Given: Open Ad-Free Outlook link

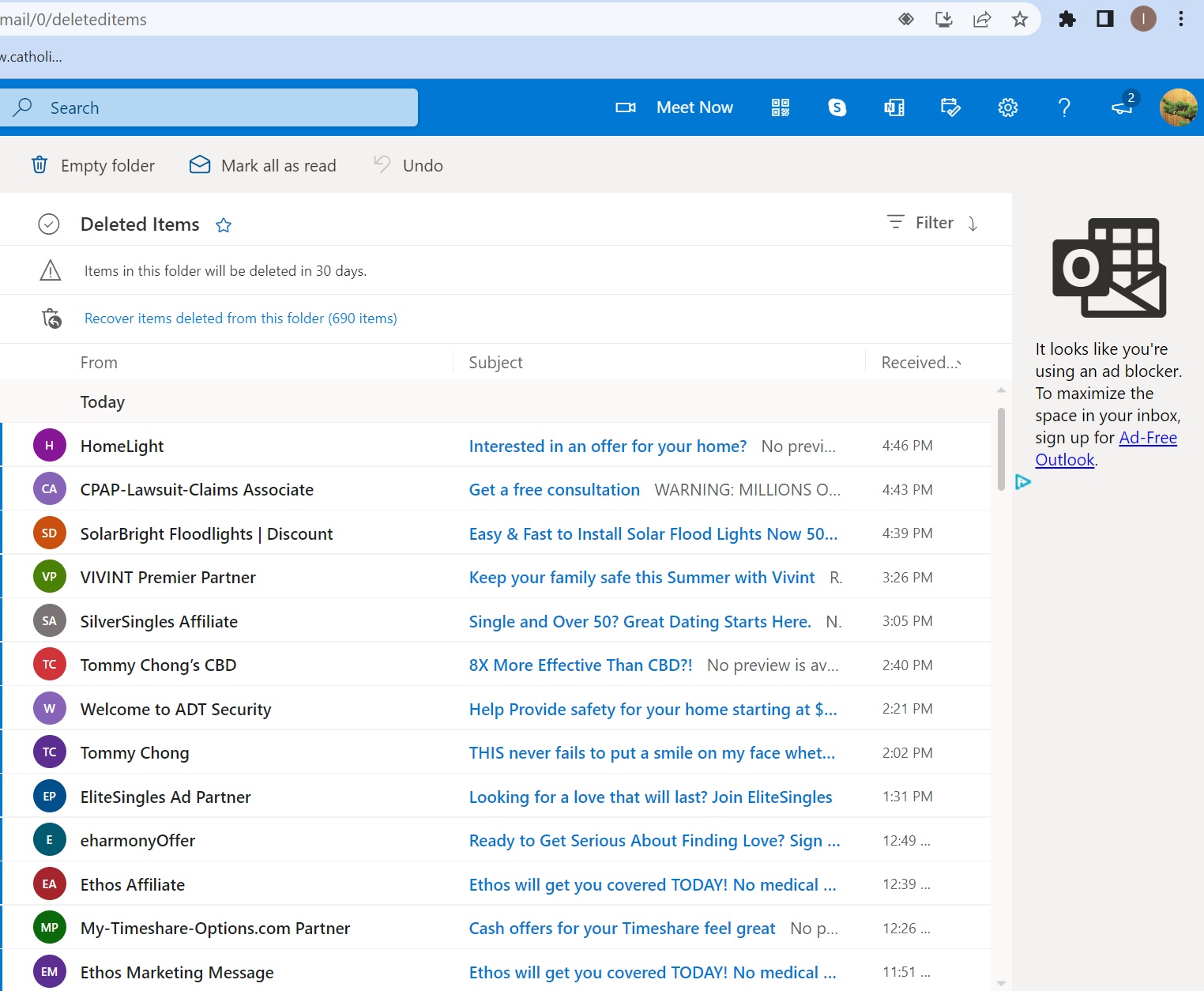Looking at the screenshot, I should tap(1106, 449).
